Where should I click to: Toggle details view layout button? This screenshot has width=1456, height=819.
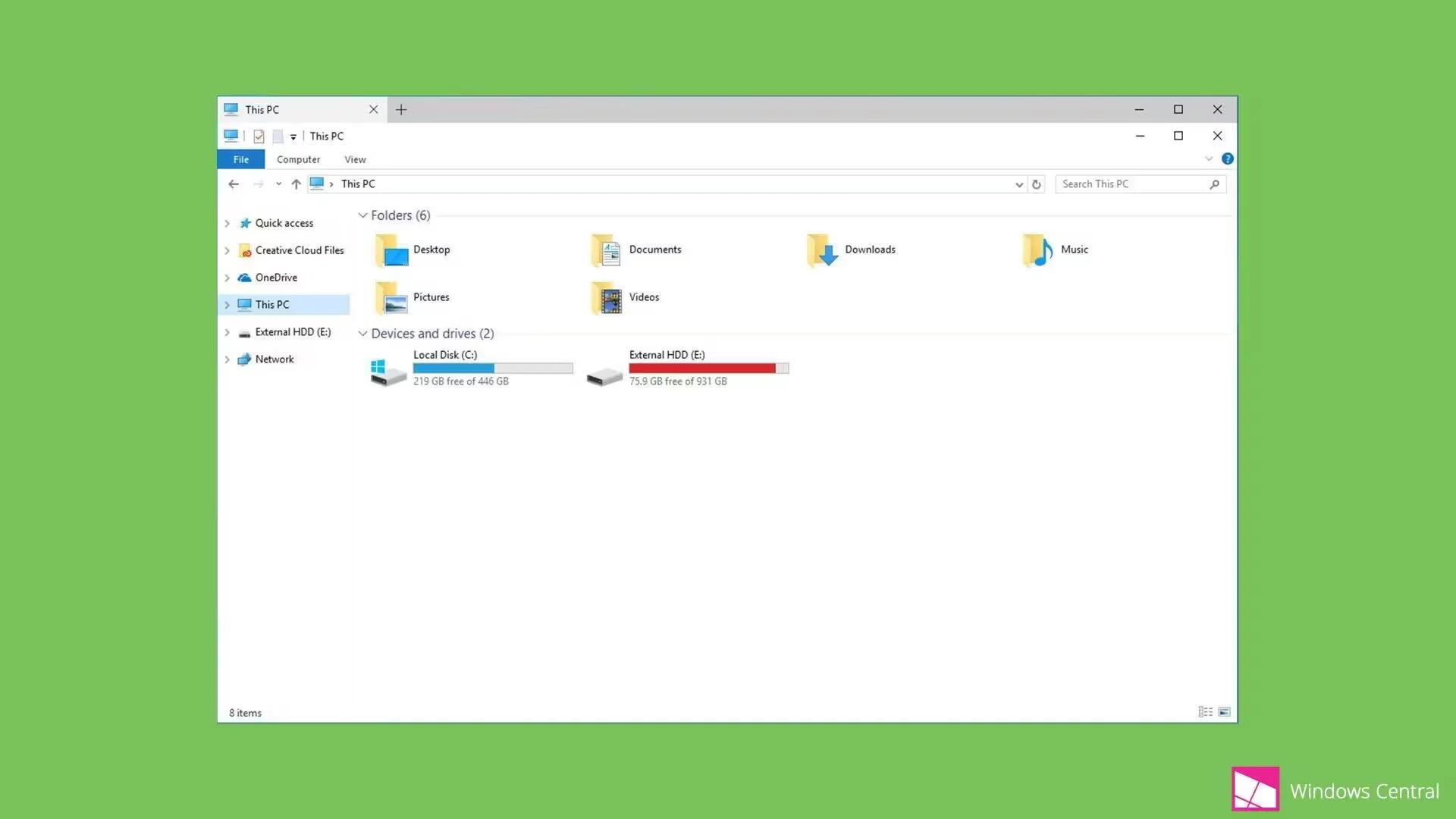coord(1206,712)
